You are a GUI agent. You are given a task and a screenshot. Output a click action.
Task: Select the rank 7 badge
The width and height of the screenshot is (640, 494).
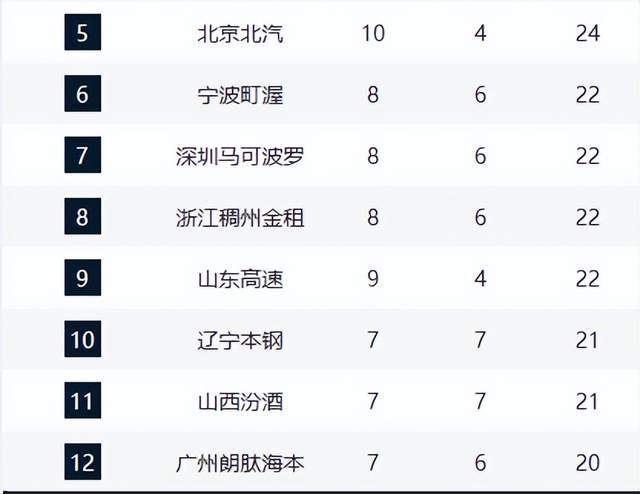(82, 156)
